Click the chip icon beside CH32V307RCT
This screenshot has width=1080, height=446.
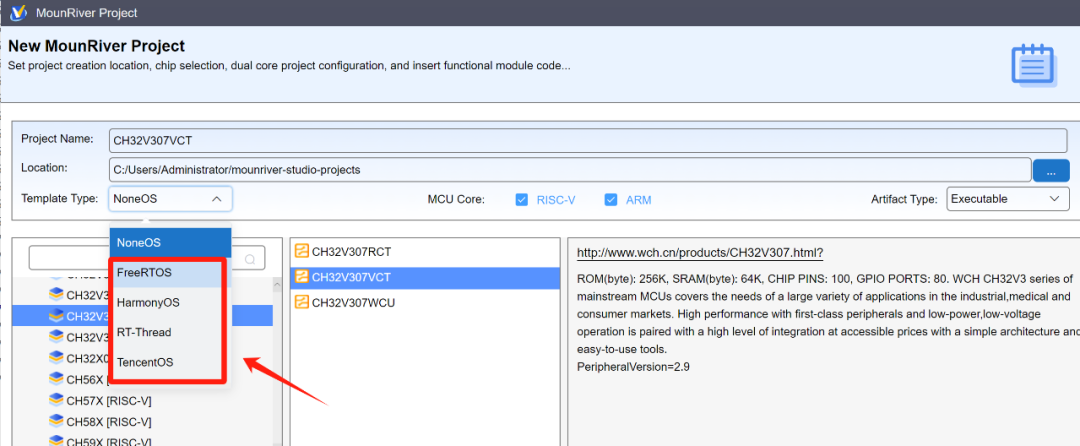click(300, 252)
